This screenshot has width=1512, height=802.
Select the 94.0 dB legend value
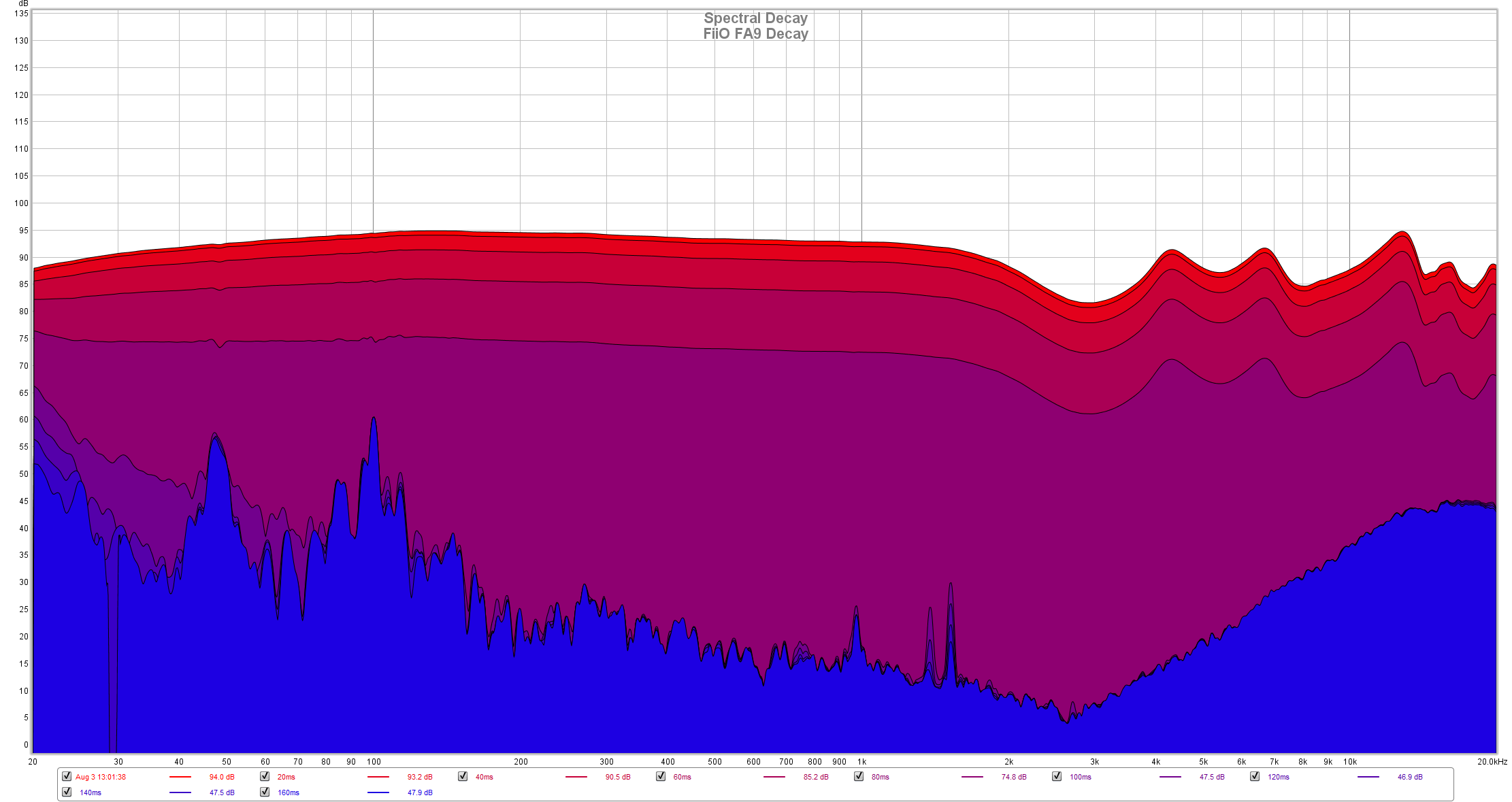222,777
